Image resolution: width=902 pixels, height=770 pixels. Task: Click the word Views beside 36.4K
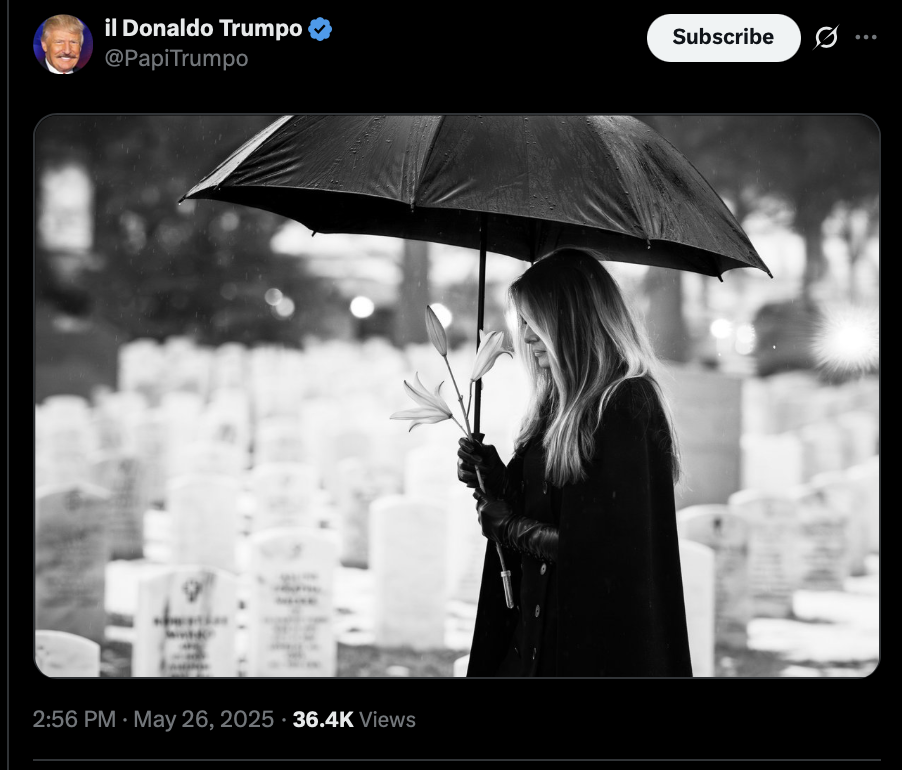(387, 720)
